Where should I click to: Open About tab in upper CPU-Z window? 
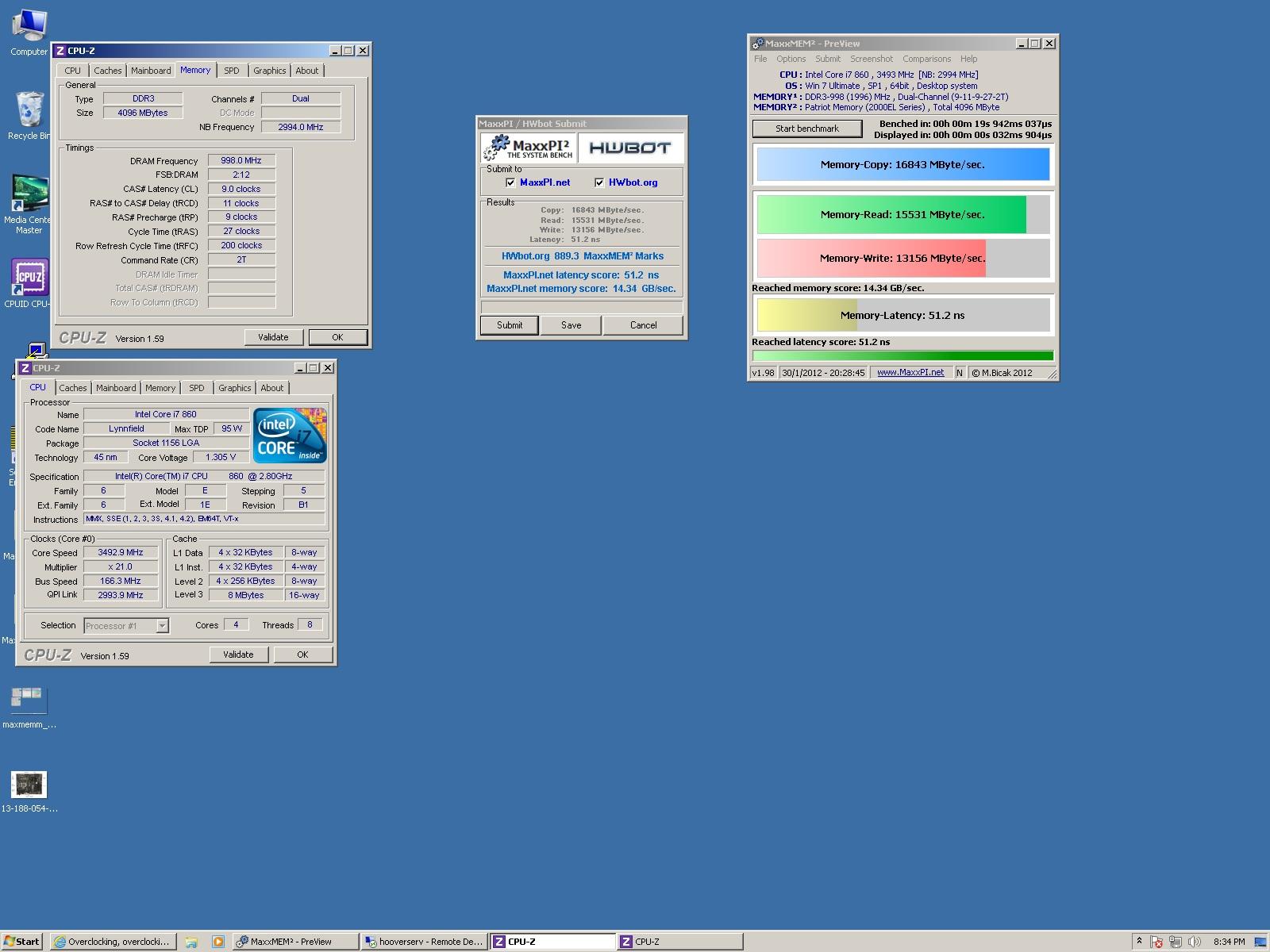tap(307, 71)
